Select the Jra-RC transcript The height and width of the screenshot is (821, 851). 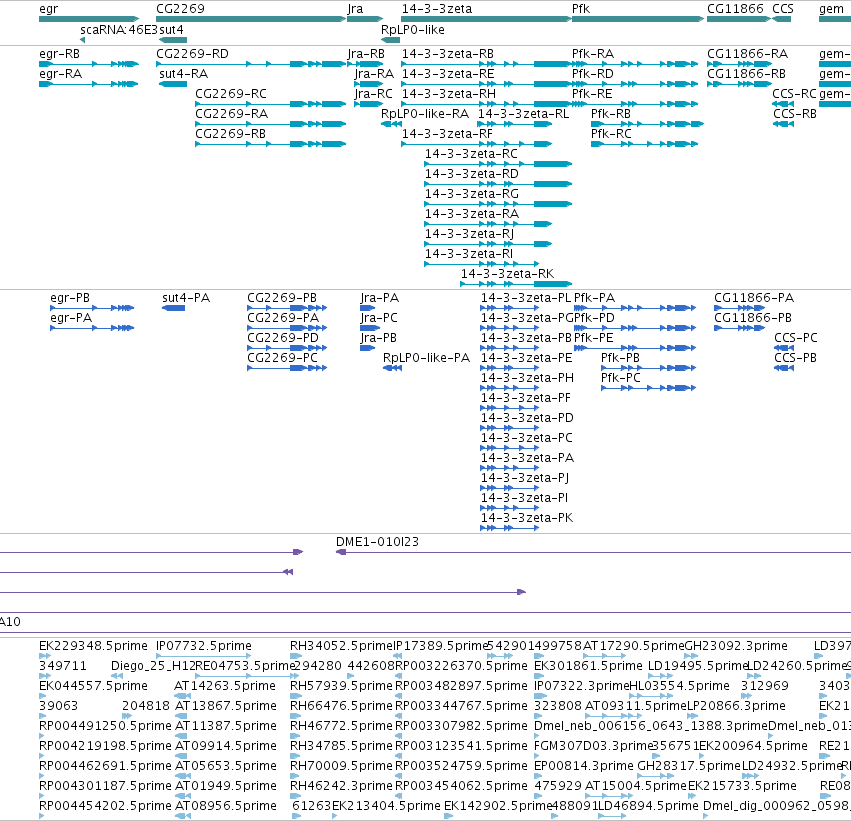point(369,104)
